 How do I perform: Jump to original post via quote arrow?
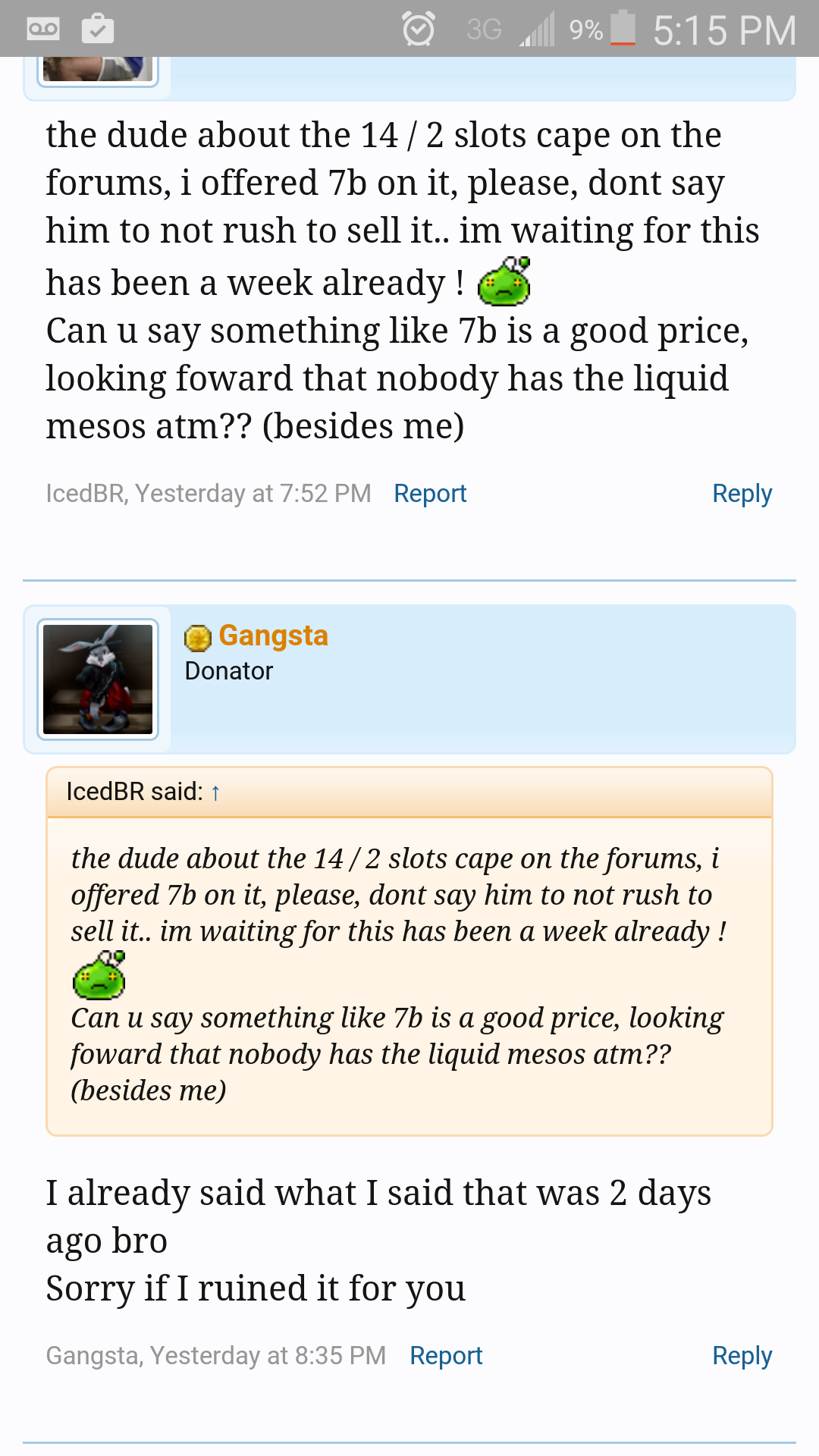(x=215, y=793)
